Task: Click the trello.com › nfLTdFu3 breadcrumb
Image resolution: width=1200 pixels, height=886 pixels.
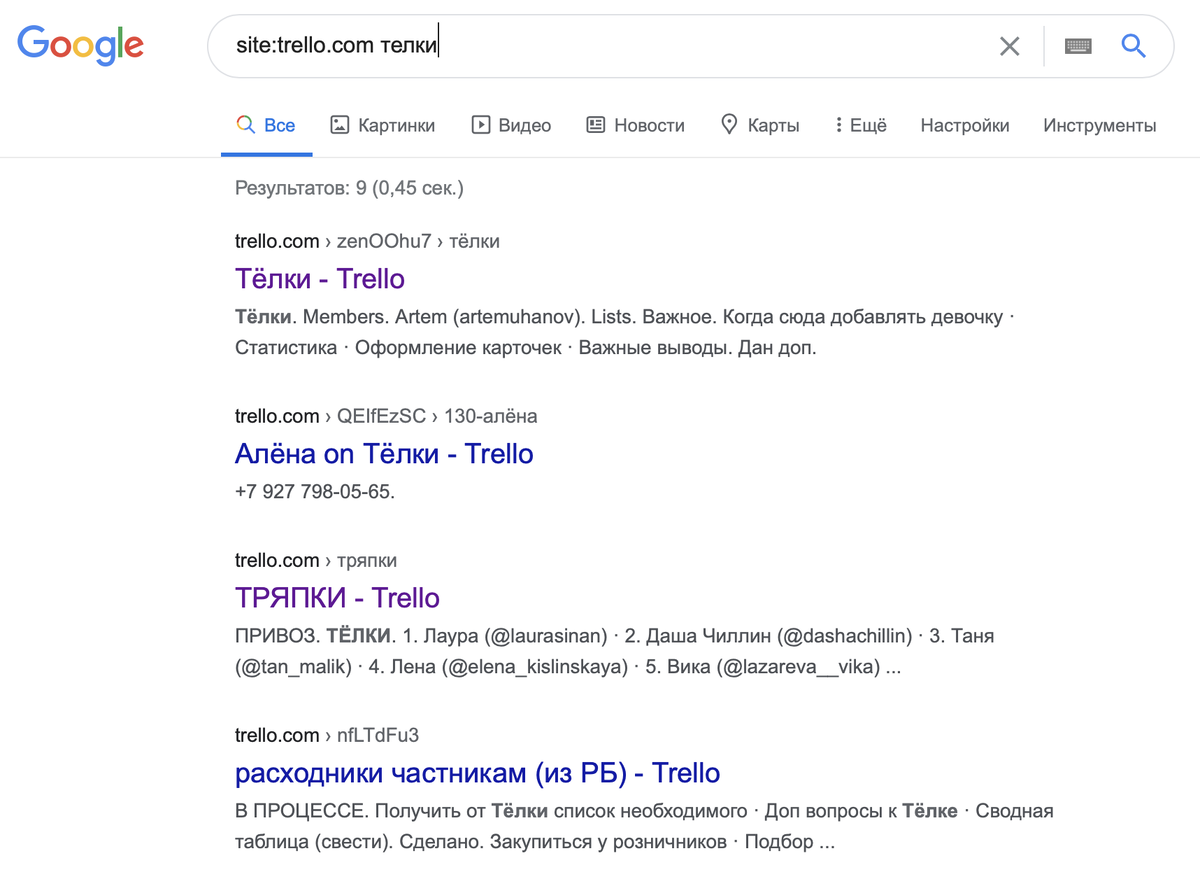Action: [326, 736]
